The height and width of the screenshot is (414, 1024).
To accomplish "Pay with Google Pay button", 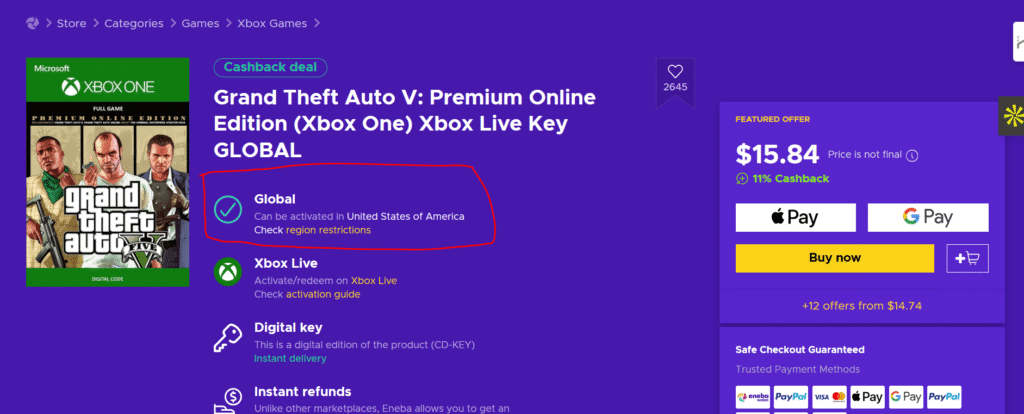I will pos(927,217).
